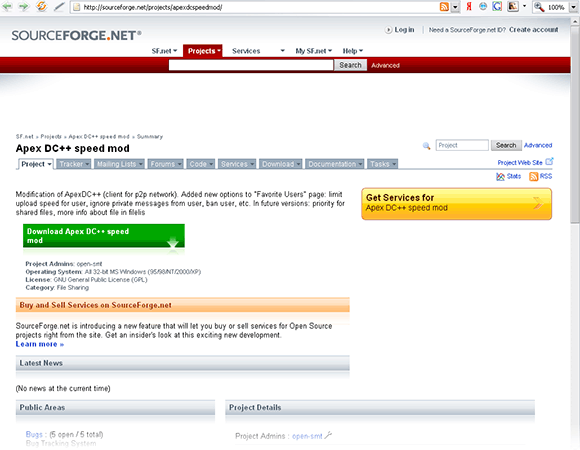Click the SourceForge.net logo
Screen dimensions: 580x450
(x=77, y=35)
